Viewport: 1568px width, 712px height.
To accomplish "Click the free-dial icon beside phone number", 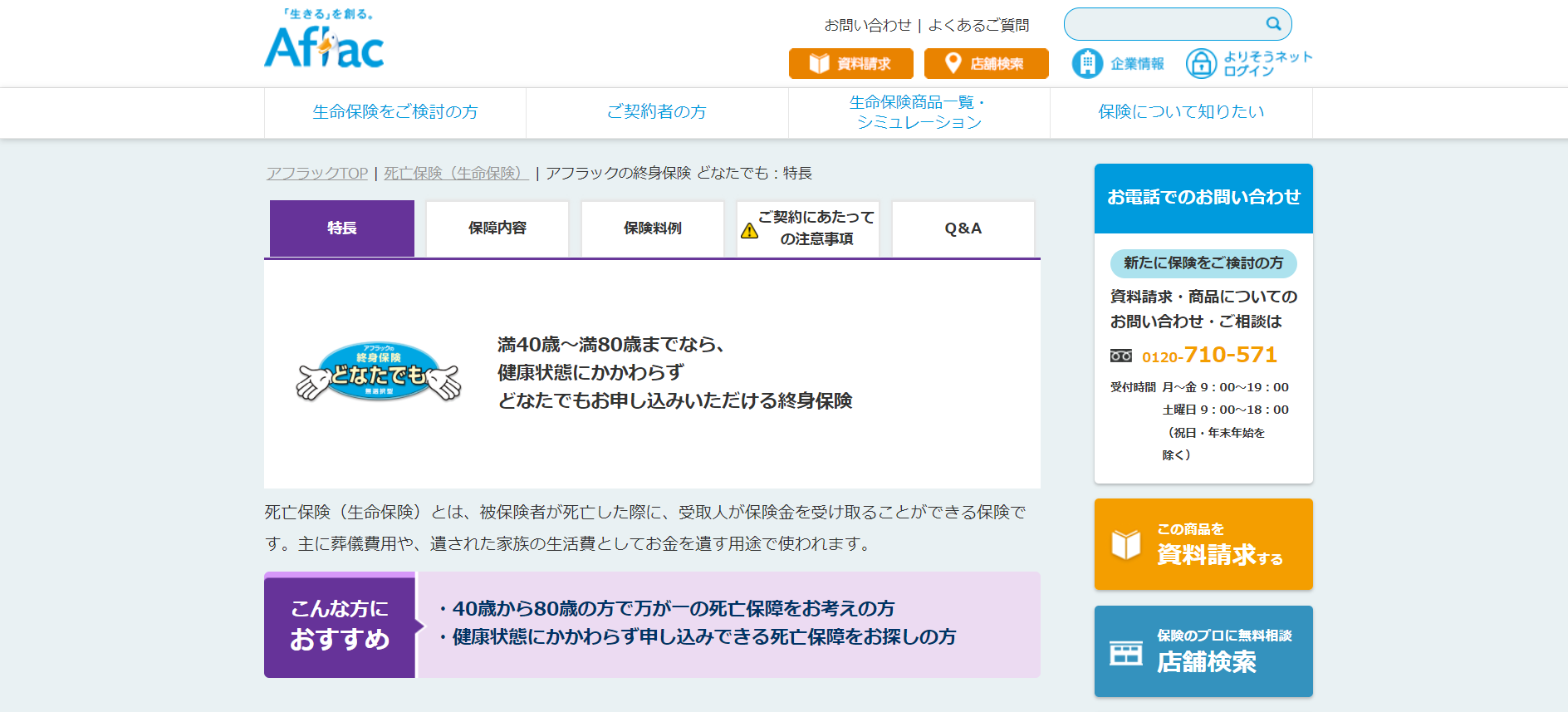I will pos(1120,356).
